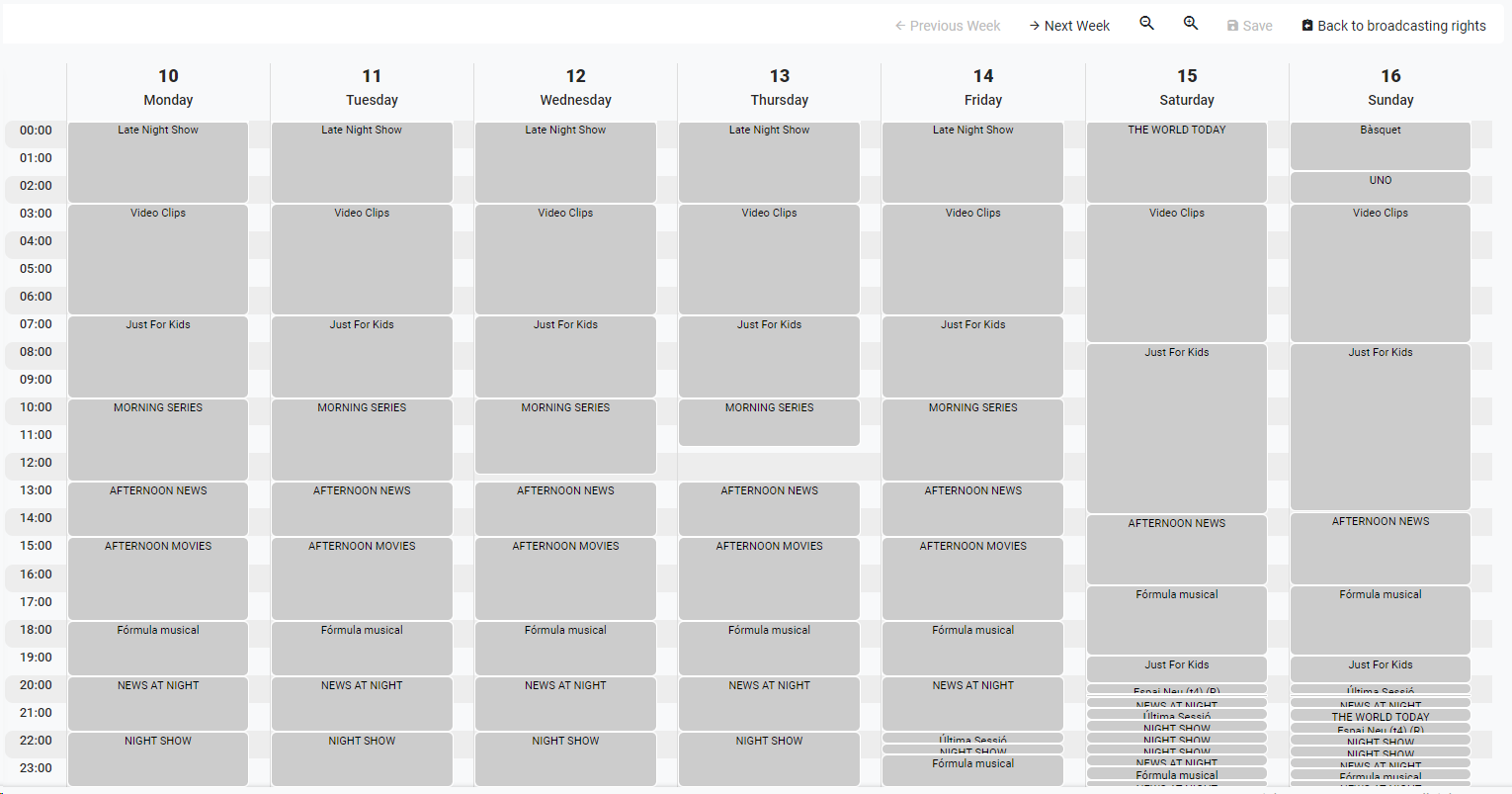
Task: Select Saturday's AFTERNOON NEWS block
Action: pos(1176,549)
